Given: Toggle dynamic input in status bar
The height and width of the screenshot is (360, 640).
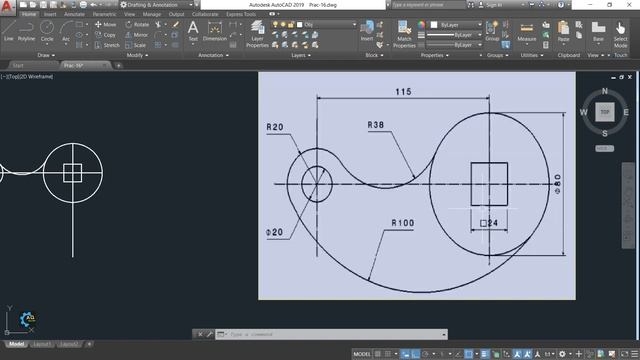Looking at the screenshot, I should (405, 354).
